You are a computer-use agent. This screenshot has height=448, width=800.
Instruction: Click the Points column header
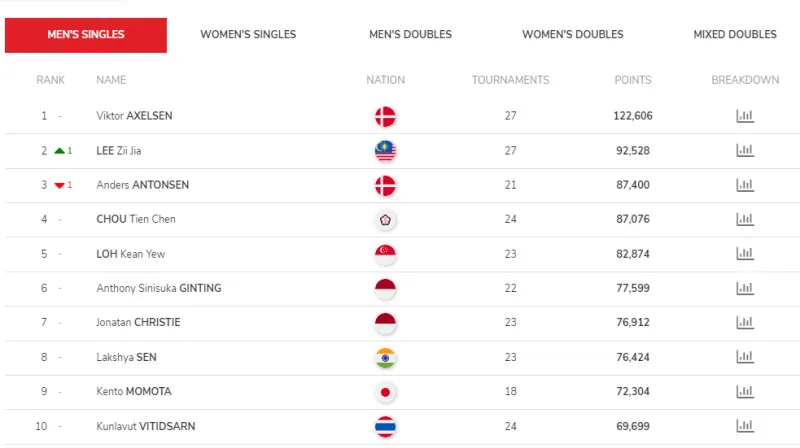(632, 80)
